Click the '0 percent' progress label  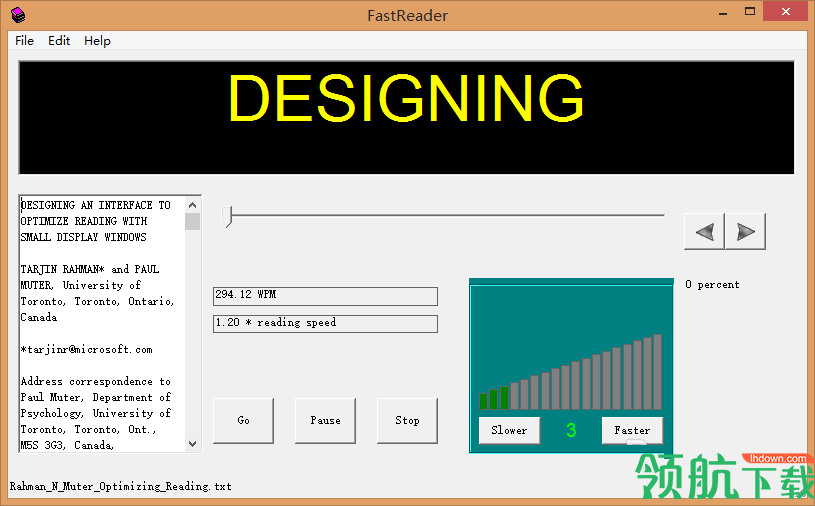point(712,285)
